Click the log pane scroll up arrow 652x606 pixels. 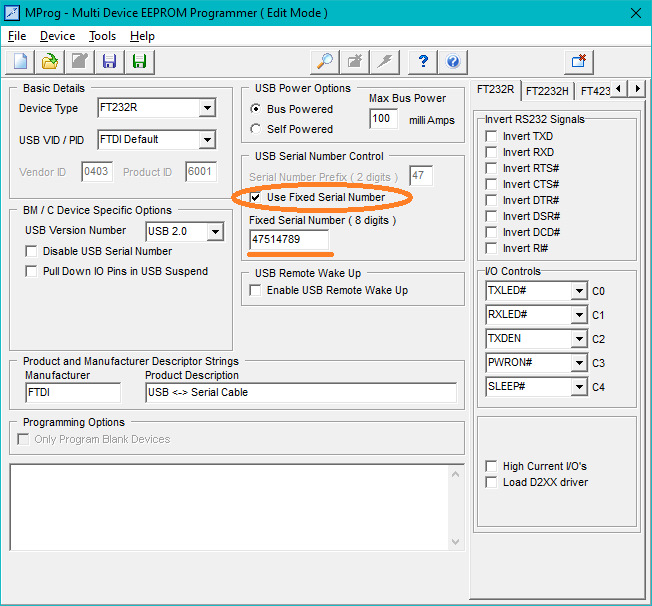455,474
